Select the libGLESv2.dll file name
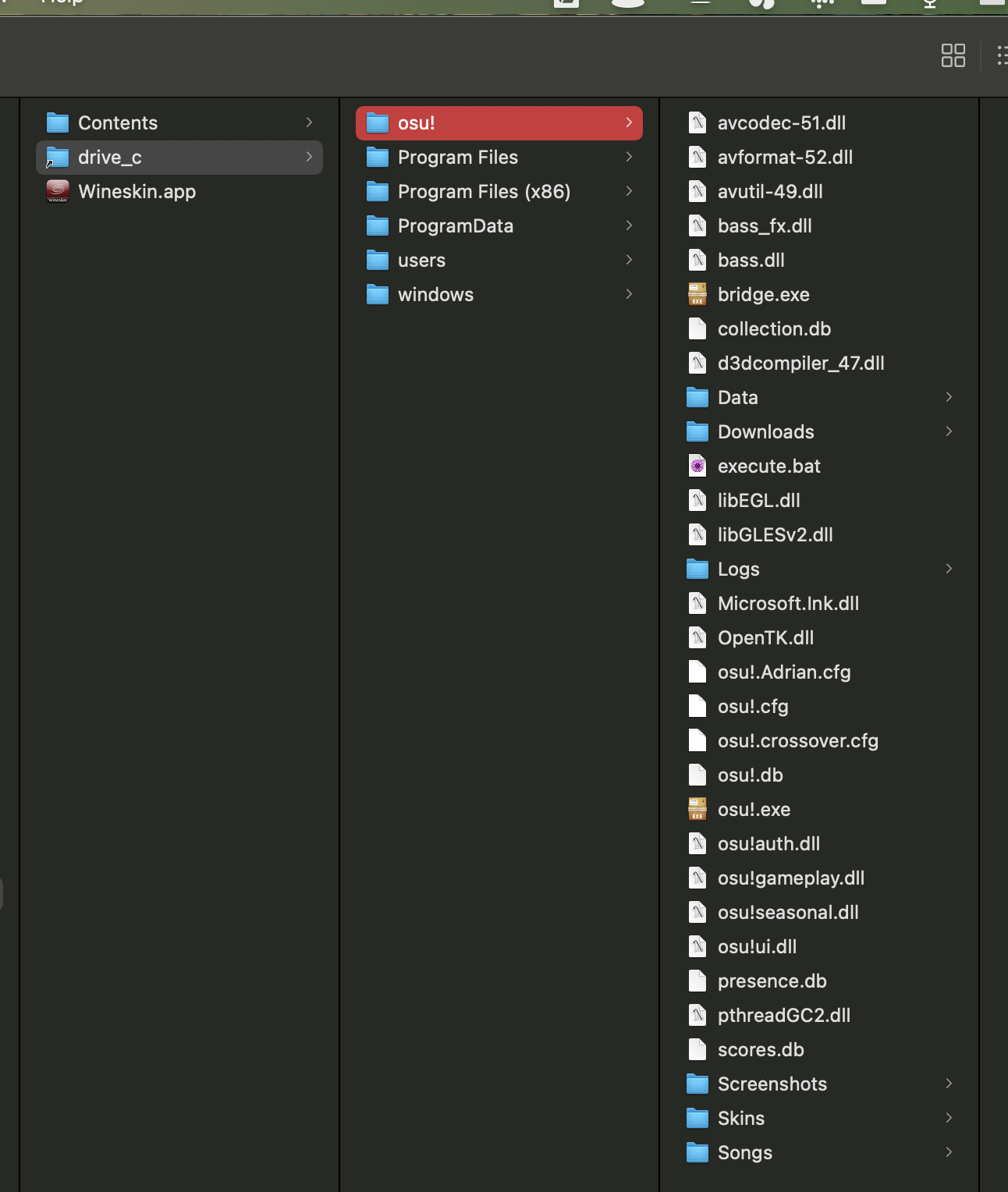This screenshot has width=1008, height=1192. pyautogui.click(x=776, y=534)
